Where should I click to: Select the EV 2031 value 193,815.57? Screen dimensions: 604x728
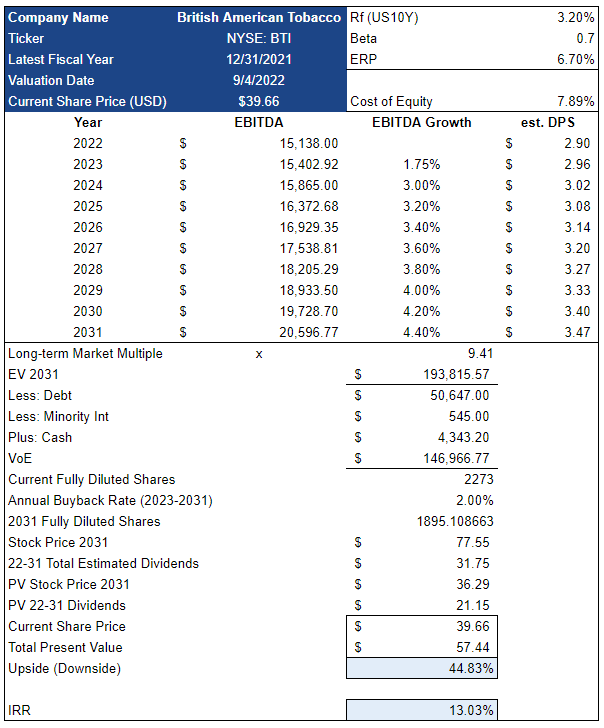coord(456,375)
